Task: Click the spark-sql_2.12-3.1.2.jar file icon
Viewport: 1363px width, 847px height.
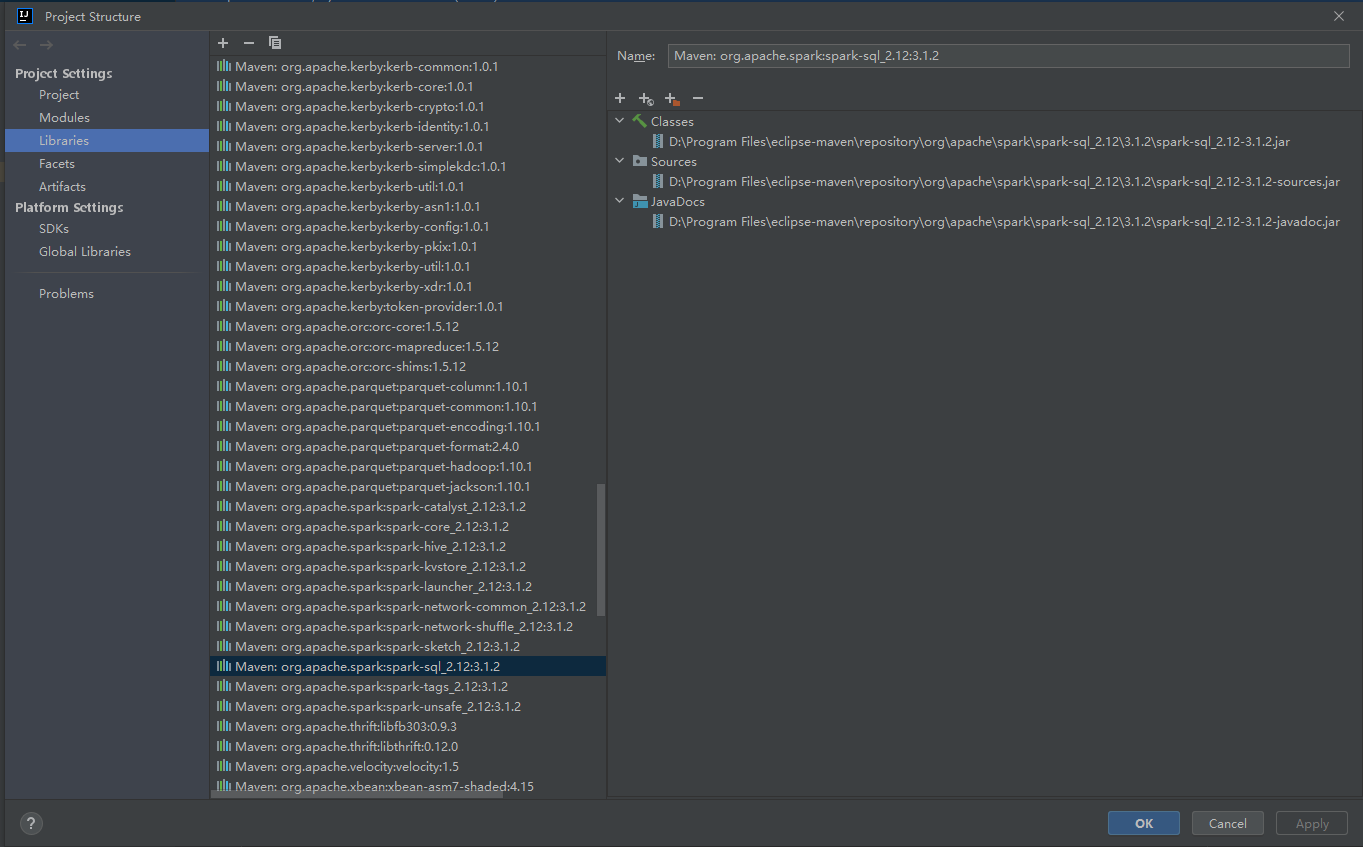Action: coord(658,141)
